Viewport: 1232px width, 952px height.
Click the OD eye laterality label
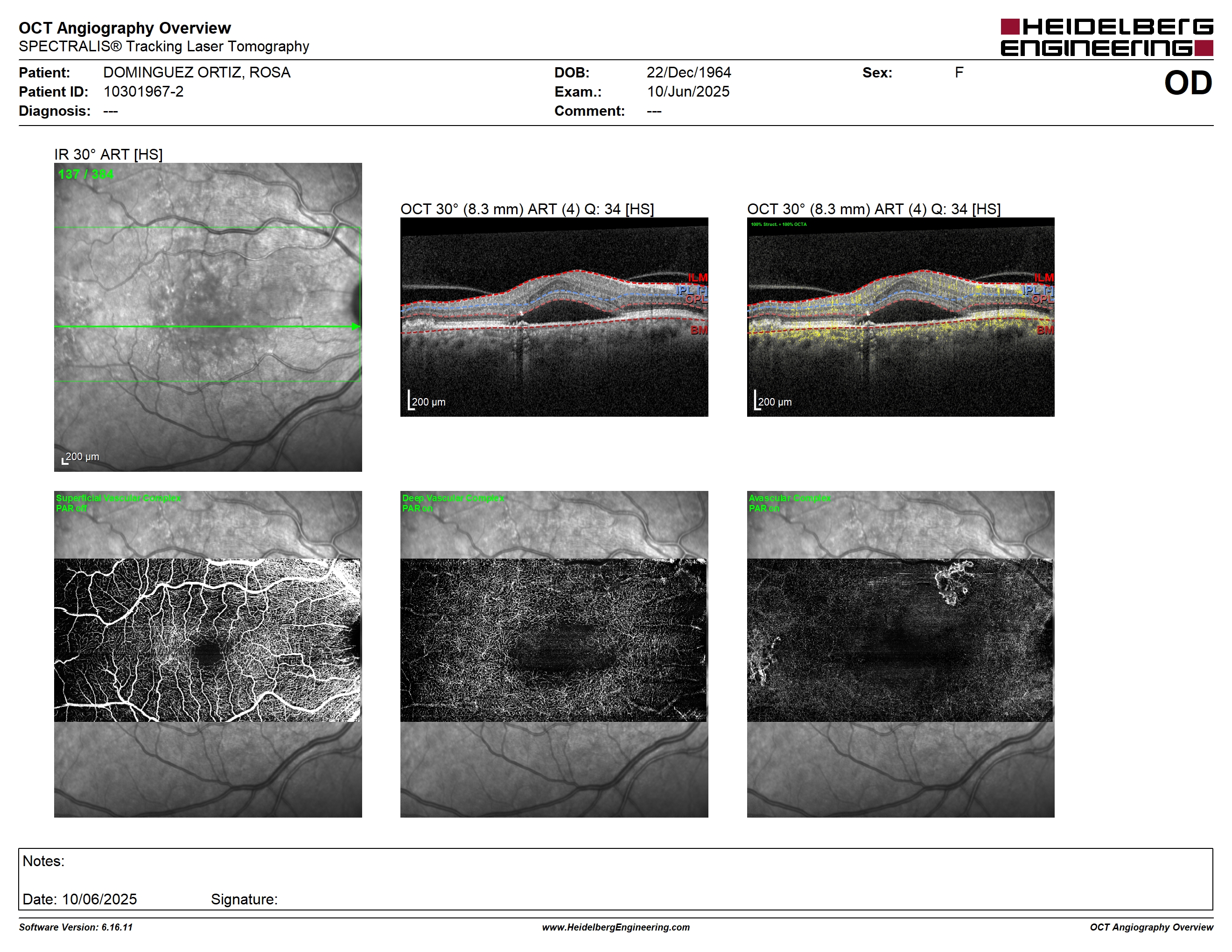[1188, 83]
